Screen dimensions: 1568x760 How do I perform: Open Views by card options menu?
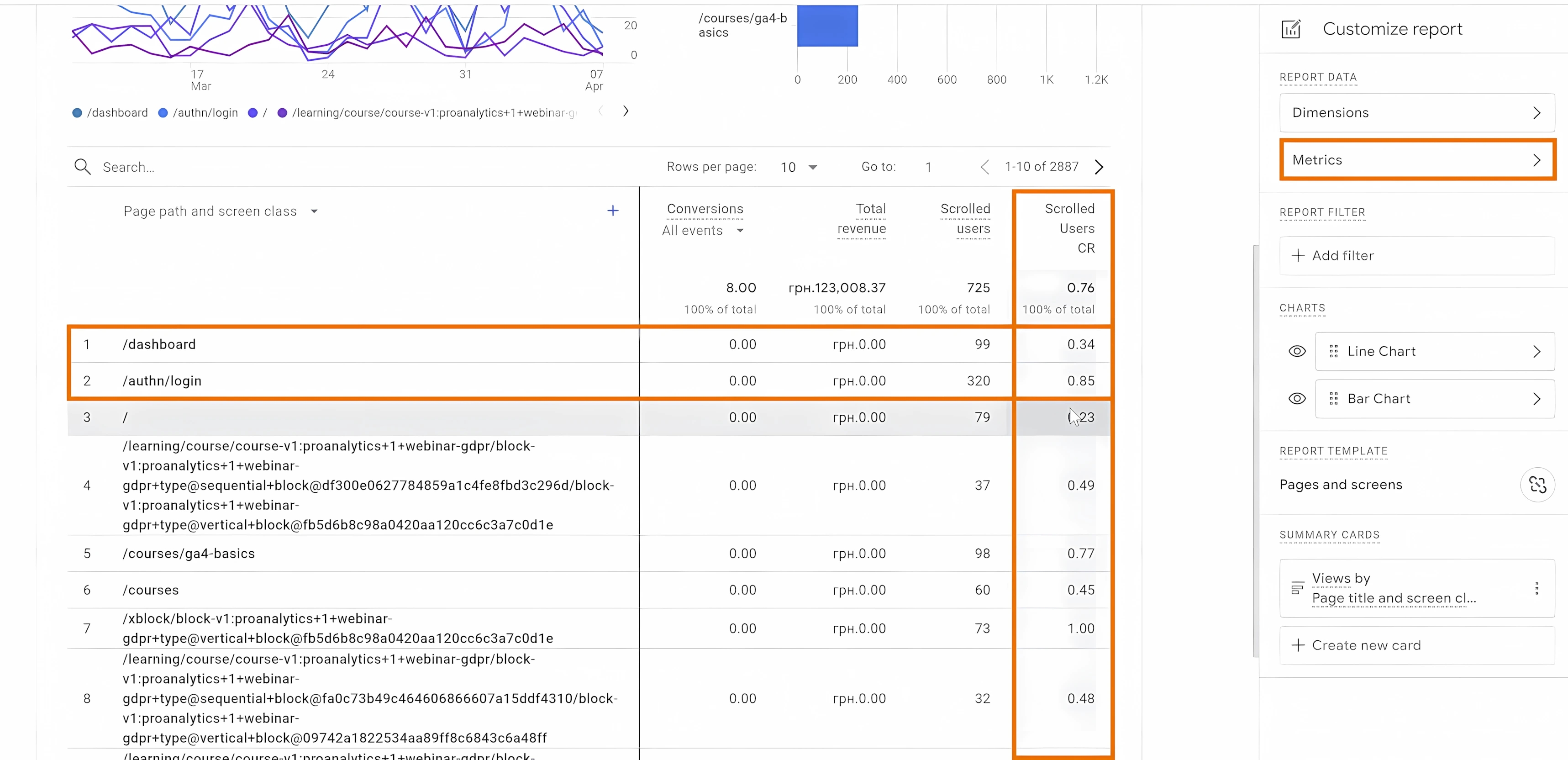[1537, 588]
